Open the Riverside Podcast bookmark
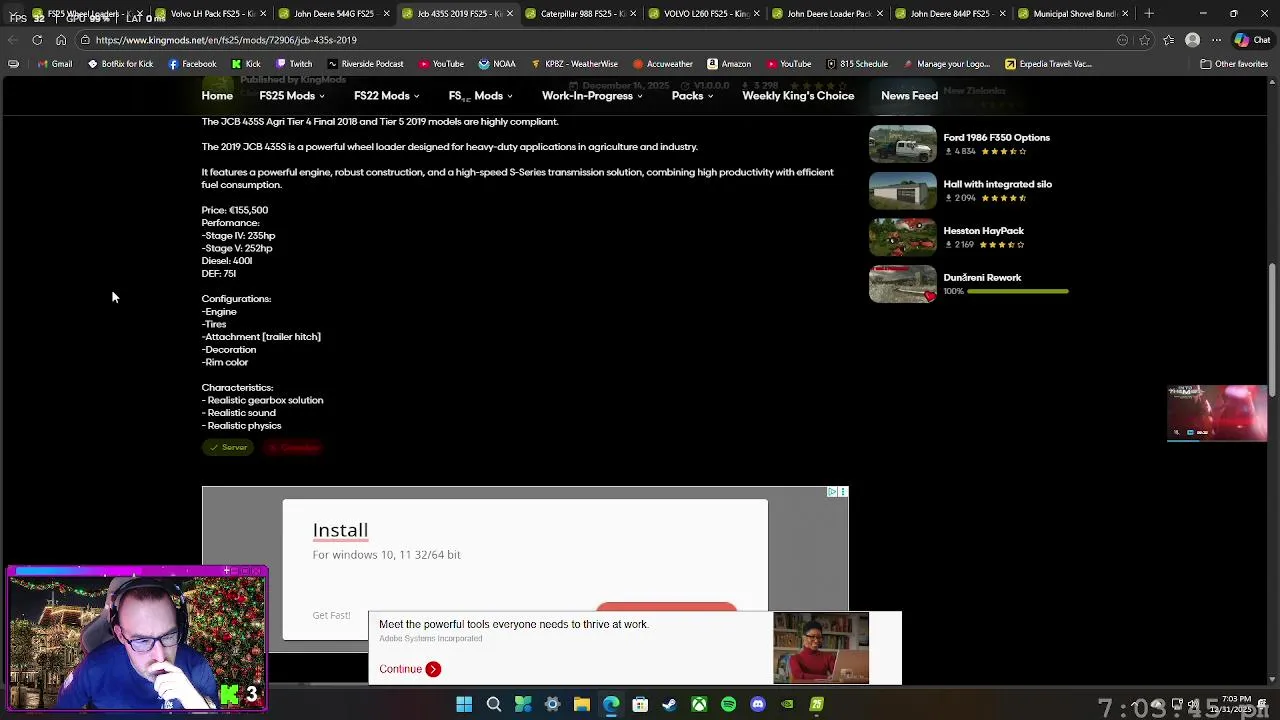Image resolution: width=1280 pixels, height=720 pixels. tap(365, 64)
